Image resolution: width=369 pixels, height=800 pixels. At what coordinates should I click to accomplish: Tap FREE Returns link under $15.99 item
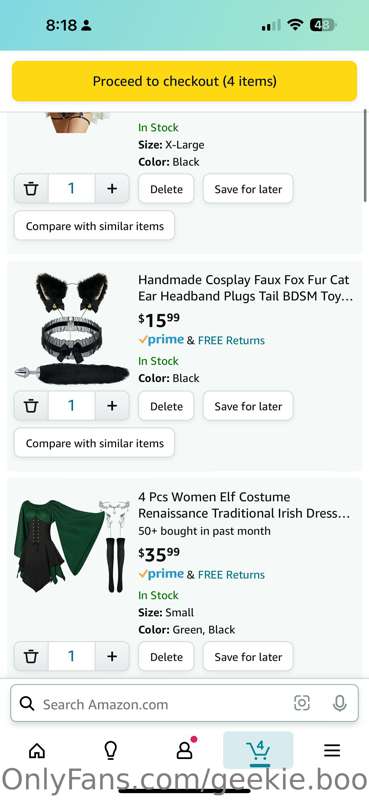231,340
